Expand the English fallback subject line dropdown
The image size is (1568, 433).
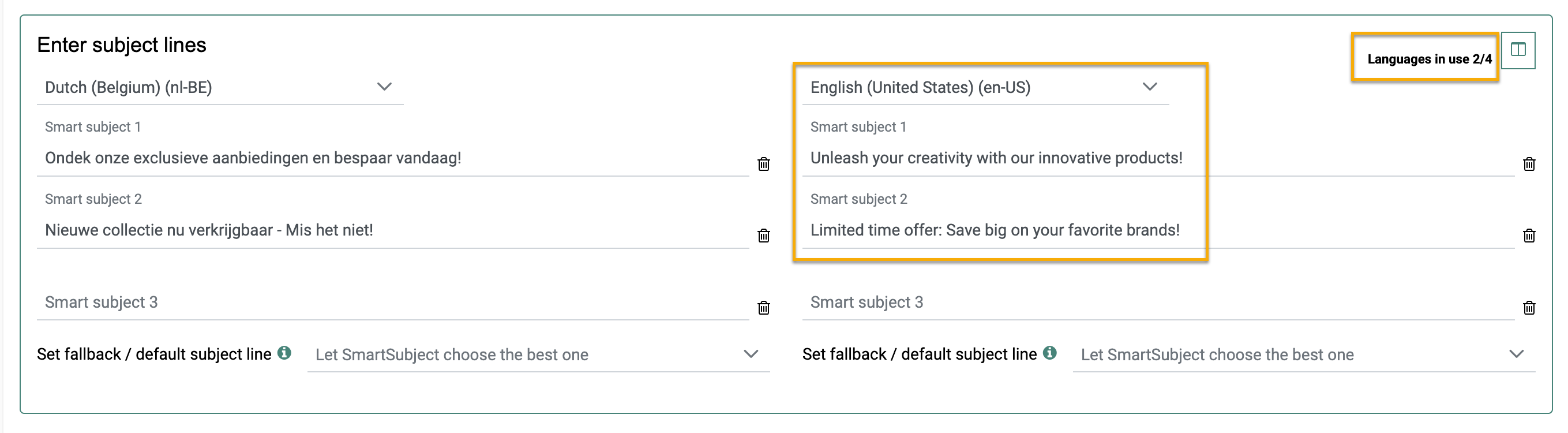pos(1303,354)
